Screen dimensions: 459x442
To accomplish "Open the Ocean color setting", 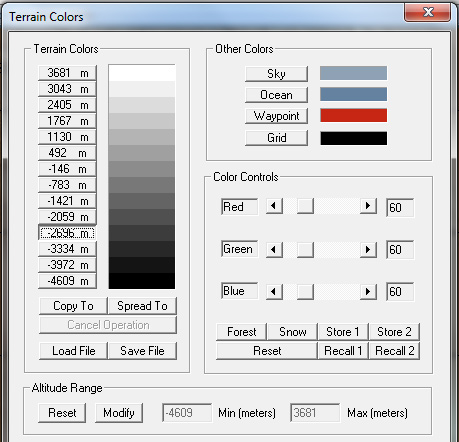I will point(276,95).
